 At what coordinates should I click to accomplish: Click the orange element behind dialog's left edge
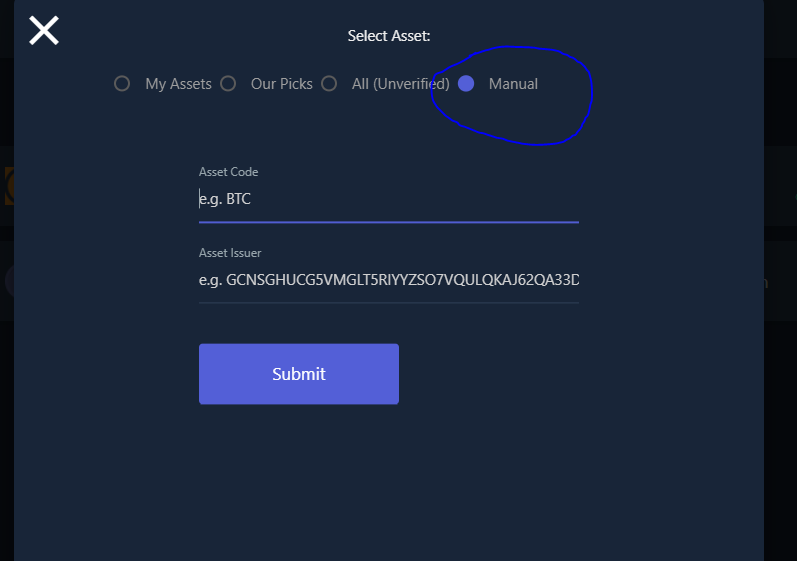[x=7, y=186]
